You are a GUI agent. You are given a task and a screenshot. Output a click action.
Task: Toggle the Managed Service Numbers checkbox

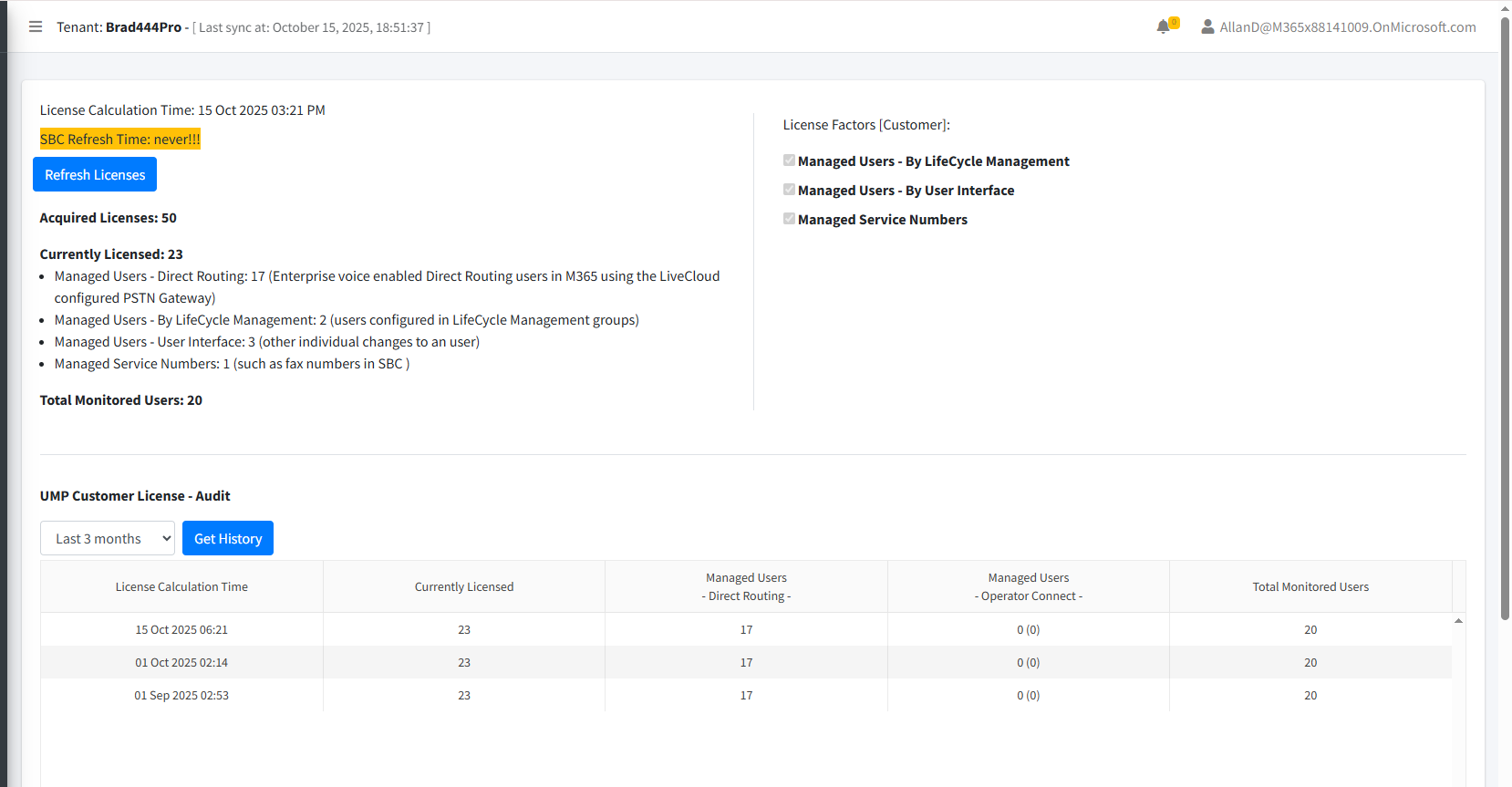[789, 219]
